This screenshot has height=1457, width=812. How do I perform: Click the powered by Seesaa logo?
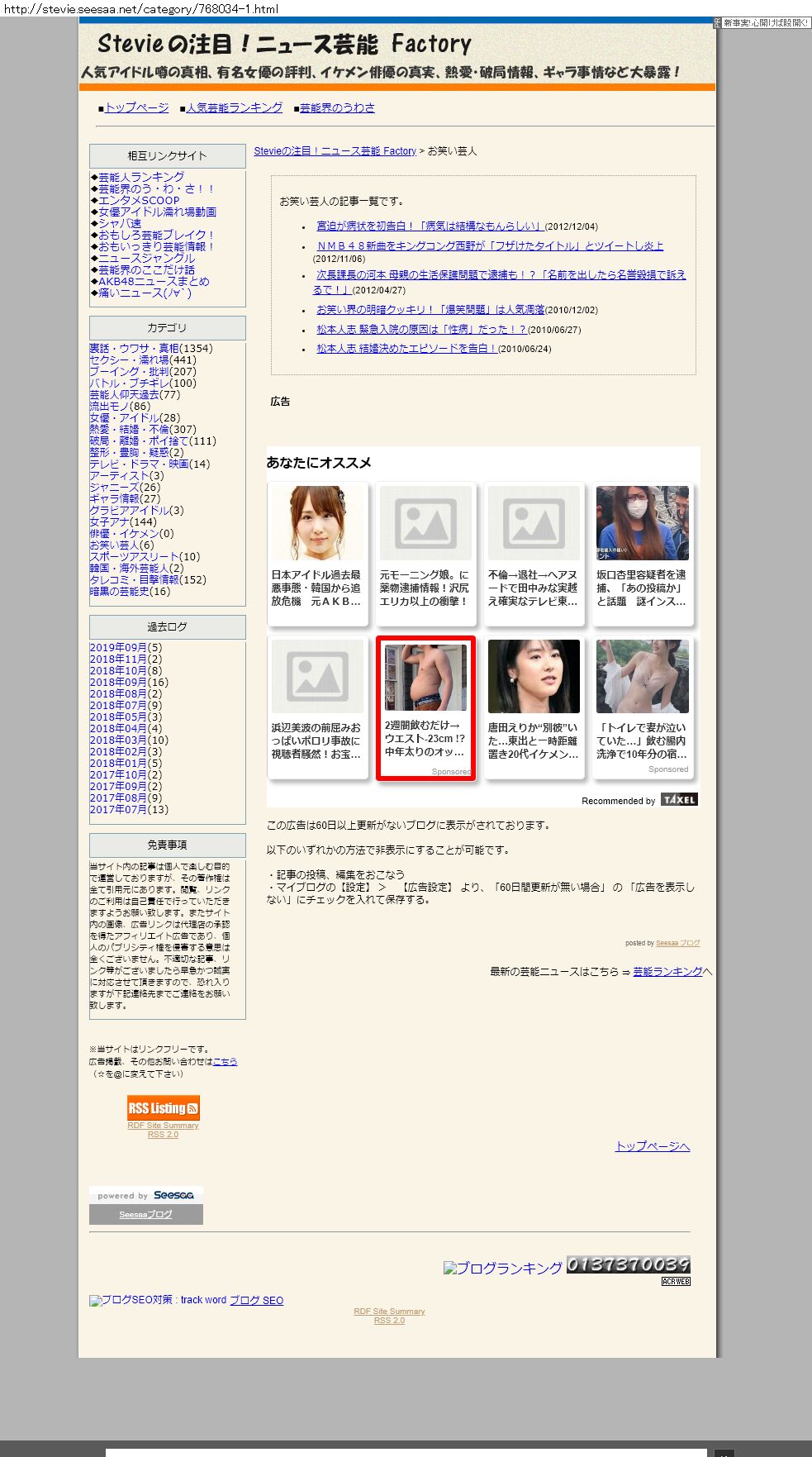(145, 1195)
